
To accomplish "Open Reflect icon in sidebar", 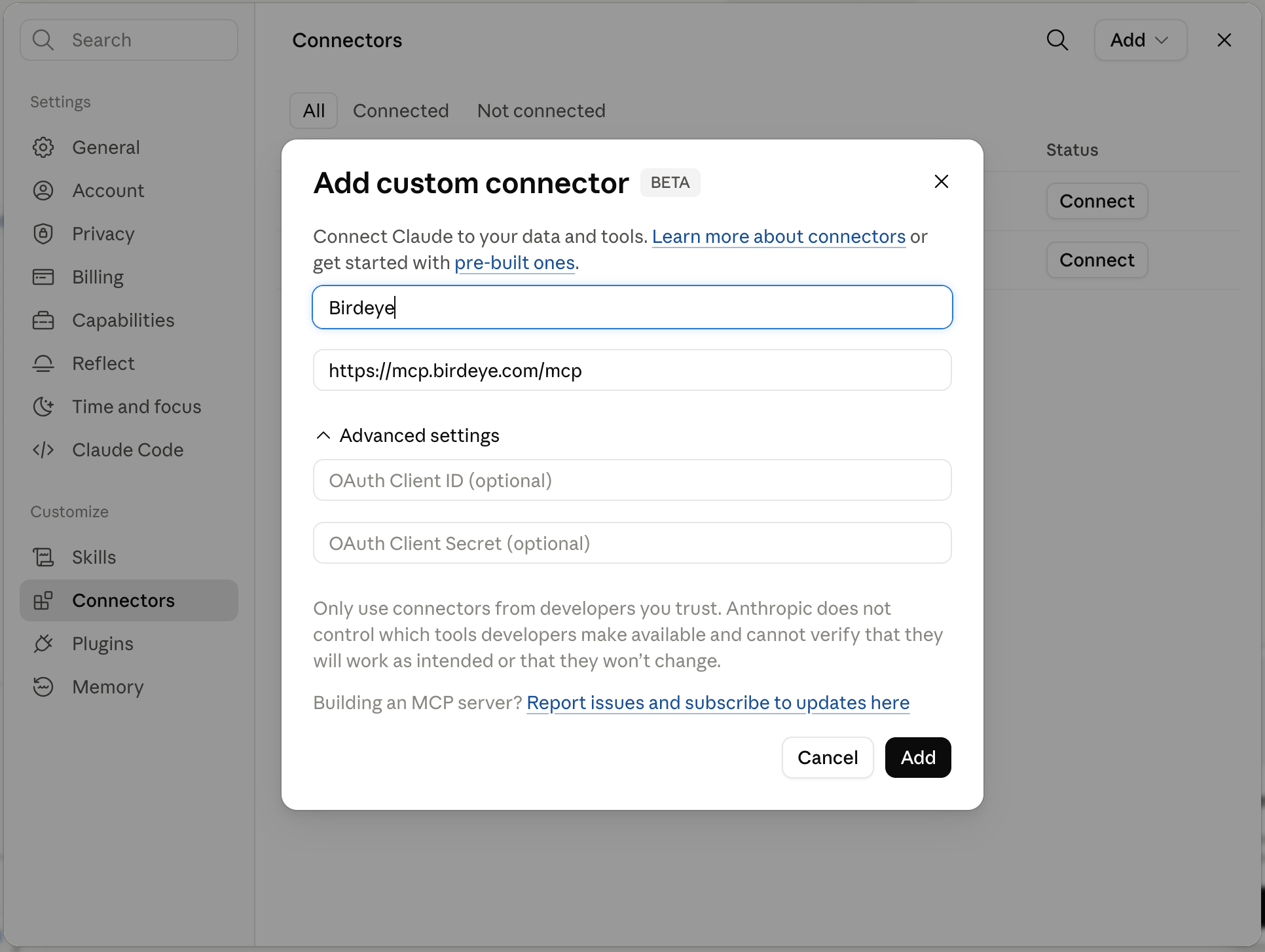I will click(x=43, y=363).
